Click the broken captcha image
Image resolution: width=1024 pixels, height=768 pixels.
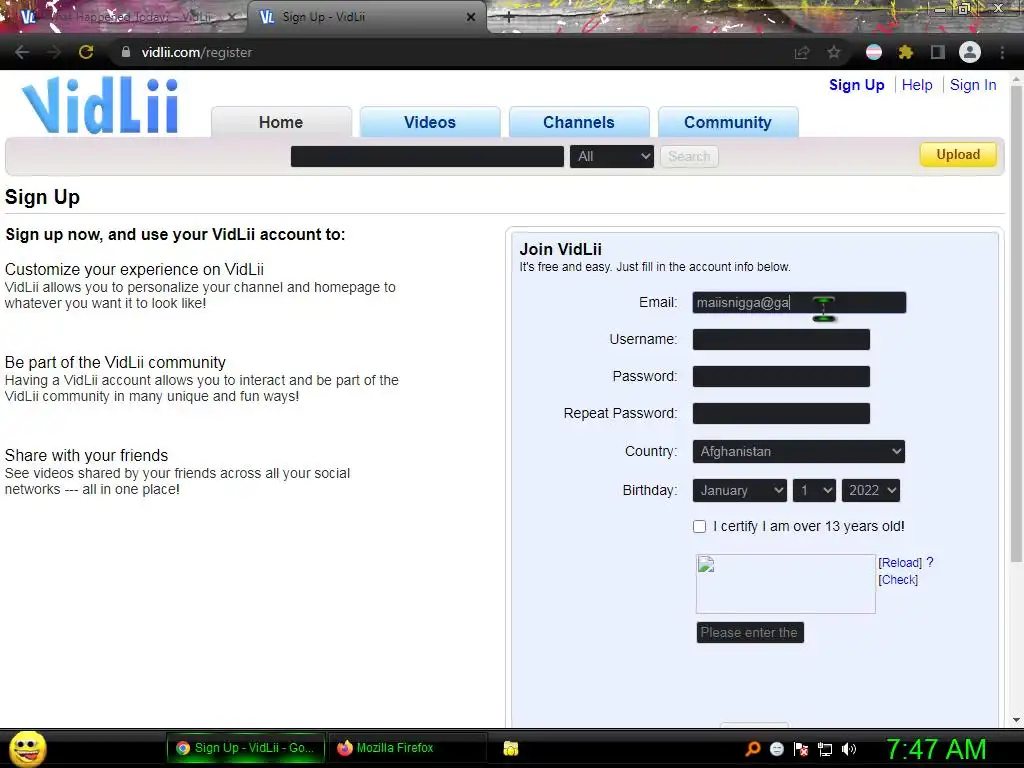[x=786, y=584]
